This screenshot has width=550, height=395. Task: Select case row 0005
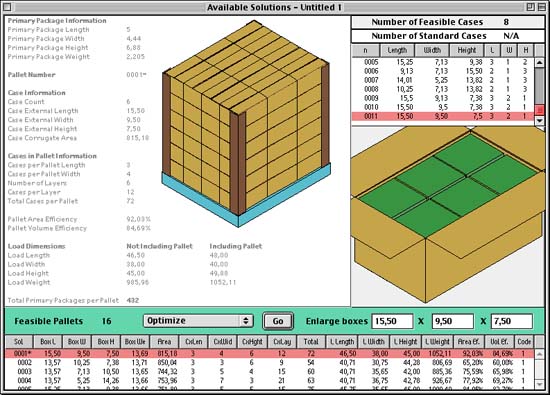coord(443,62)
